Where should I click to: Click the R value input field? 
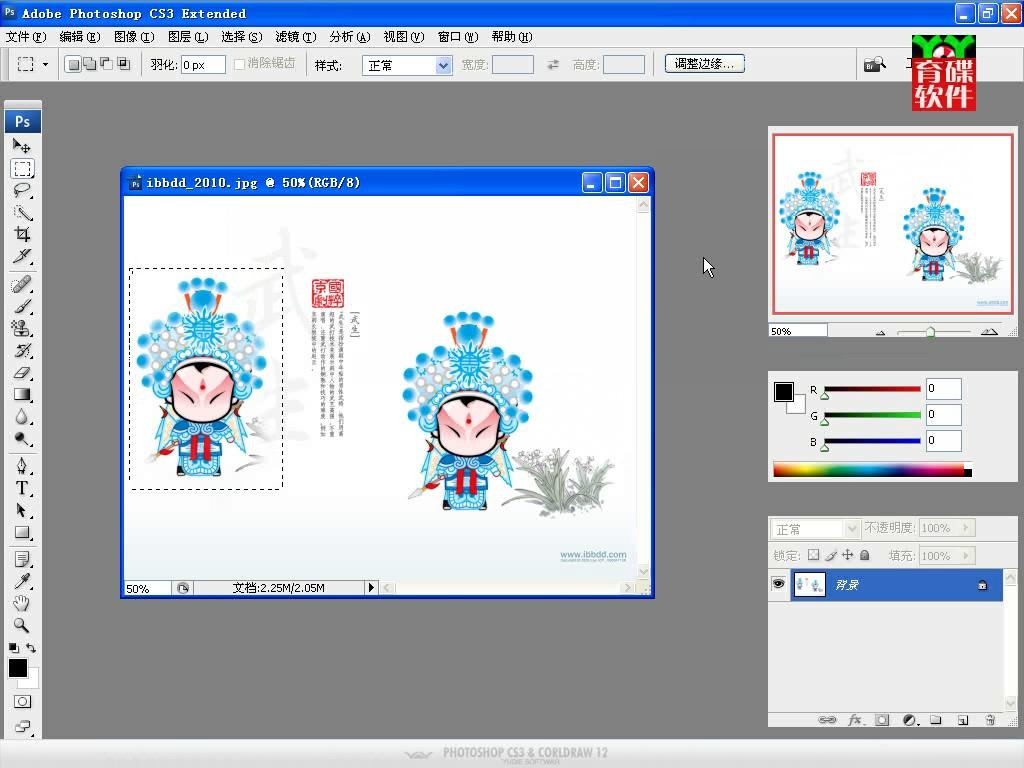(943, 389)
